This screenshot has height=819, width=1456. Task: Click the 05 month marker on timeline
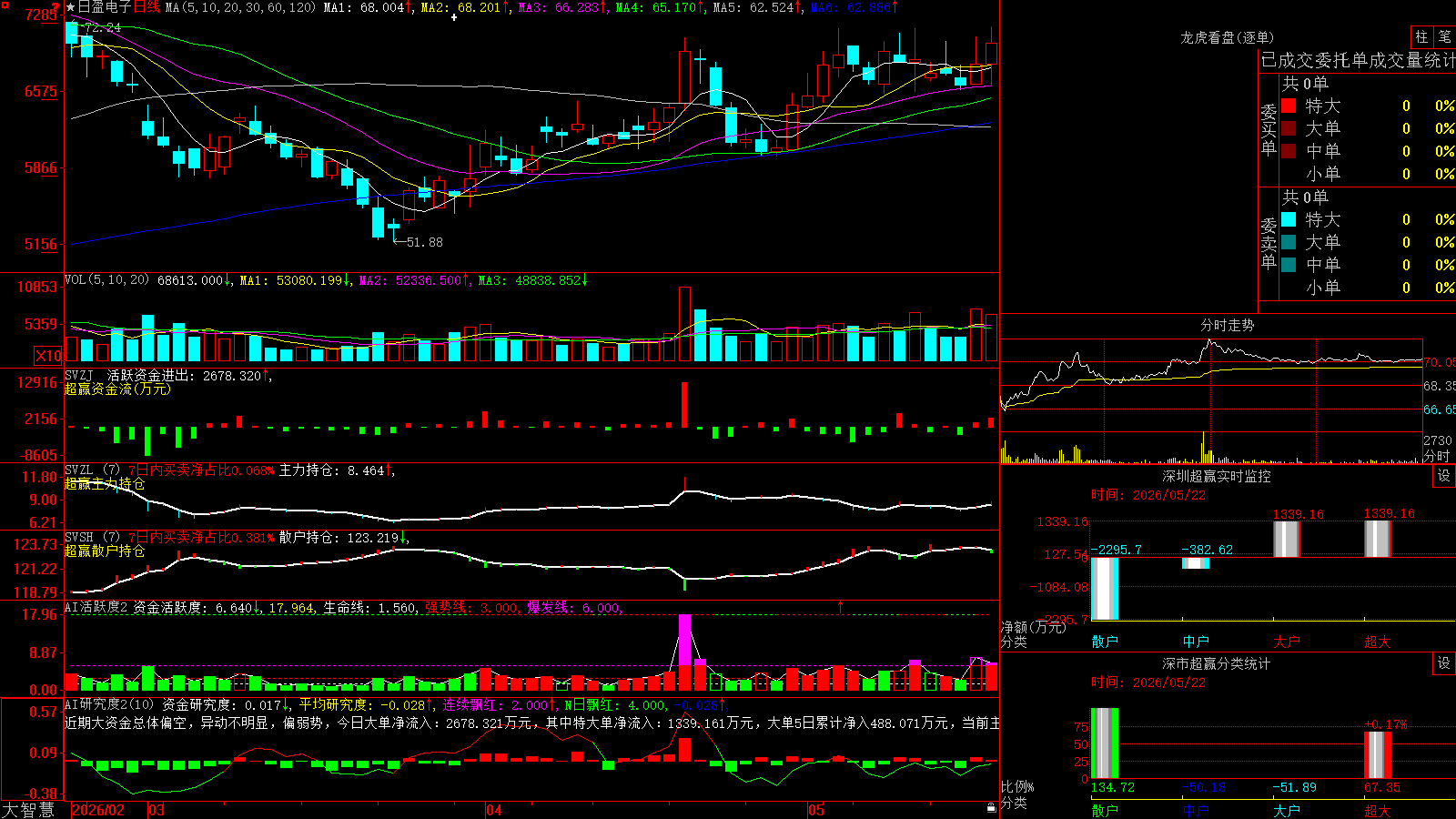[816, 810]
